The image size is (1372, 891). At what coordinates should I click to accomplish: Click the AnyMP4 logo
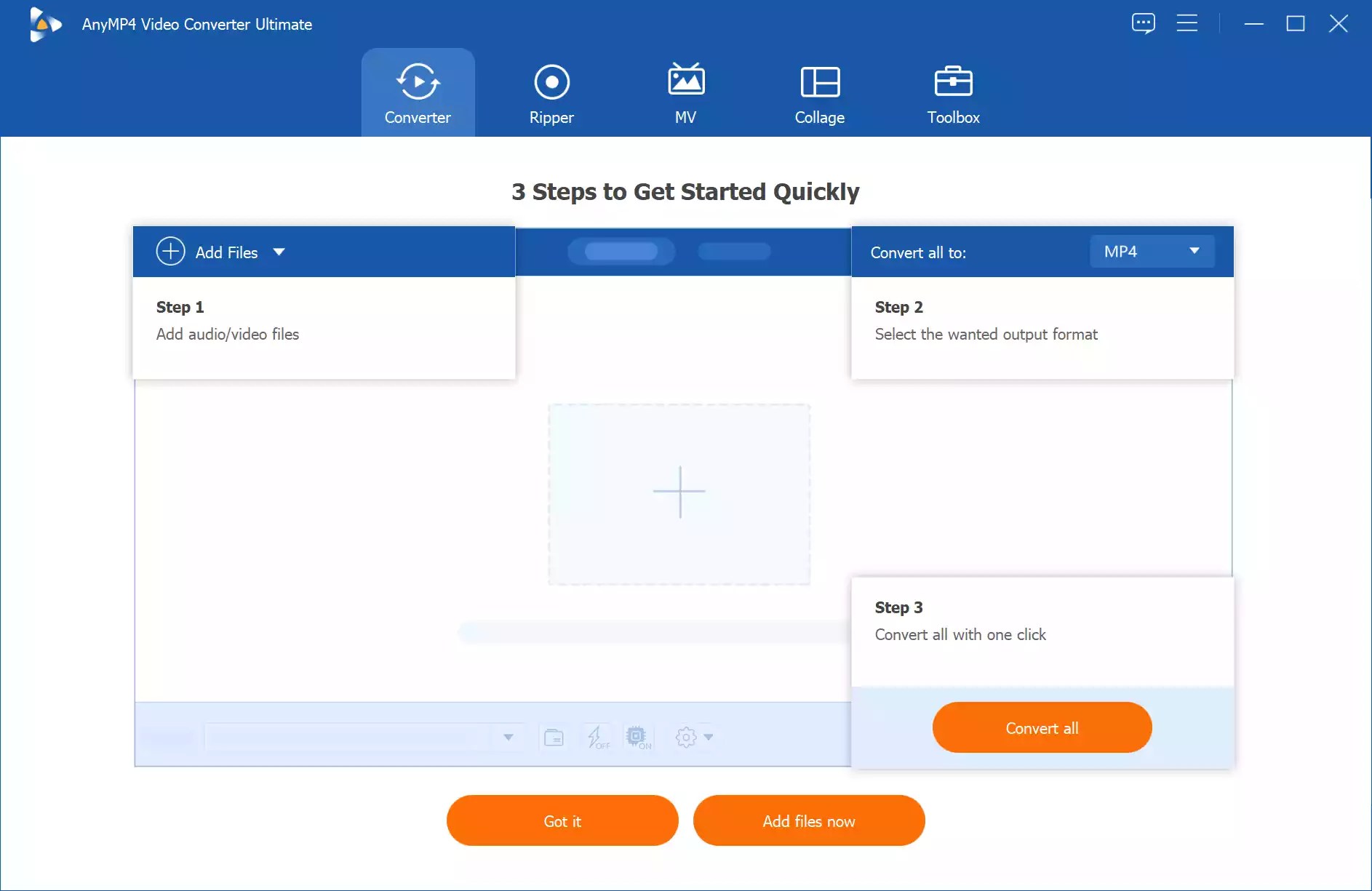pos(45,24)
